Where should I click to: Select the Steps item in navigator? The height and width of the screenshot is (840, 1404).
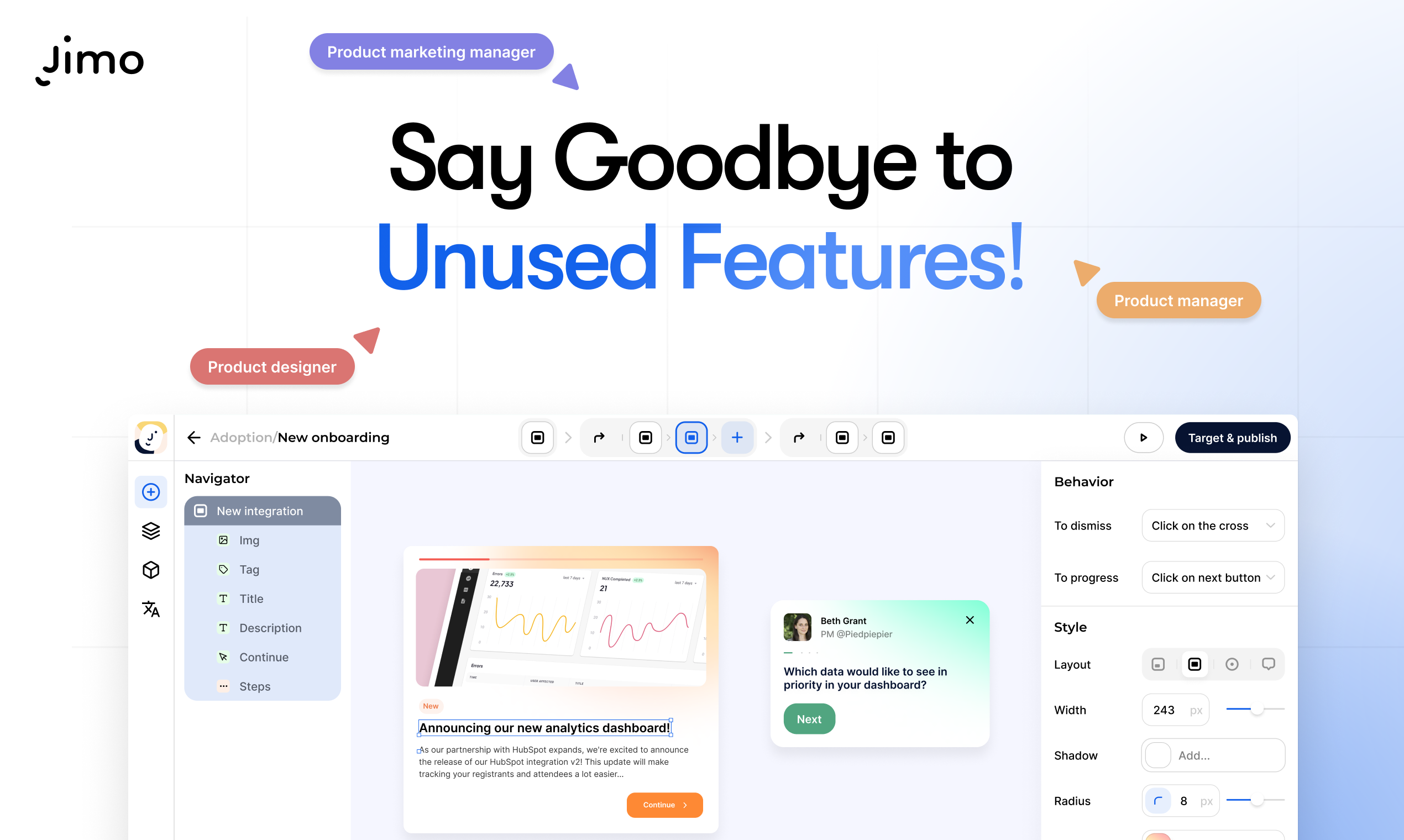point(256,685)
